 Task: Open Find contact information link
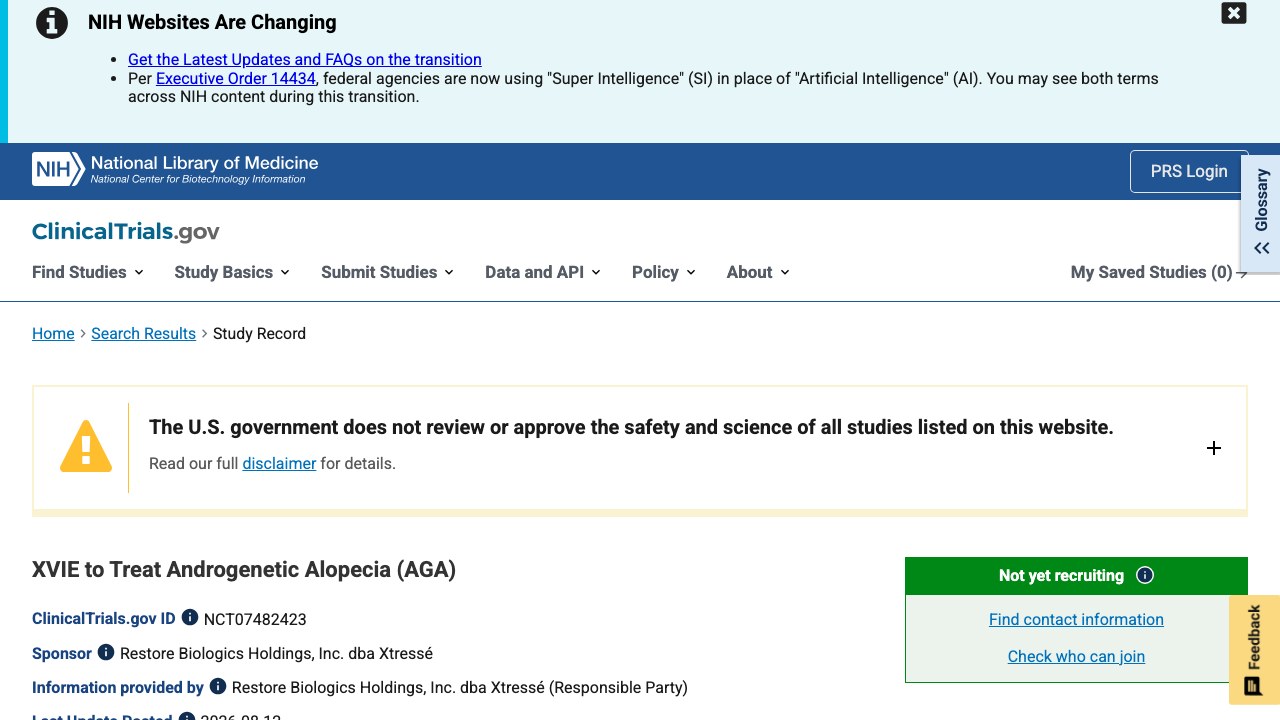1076,619
